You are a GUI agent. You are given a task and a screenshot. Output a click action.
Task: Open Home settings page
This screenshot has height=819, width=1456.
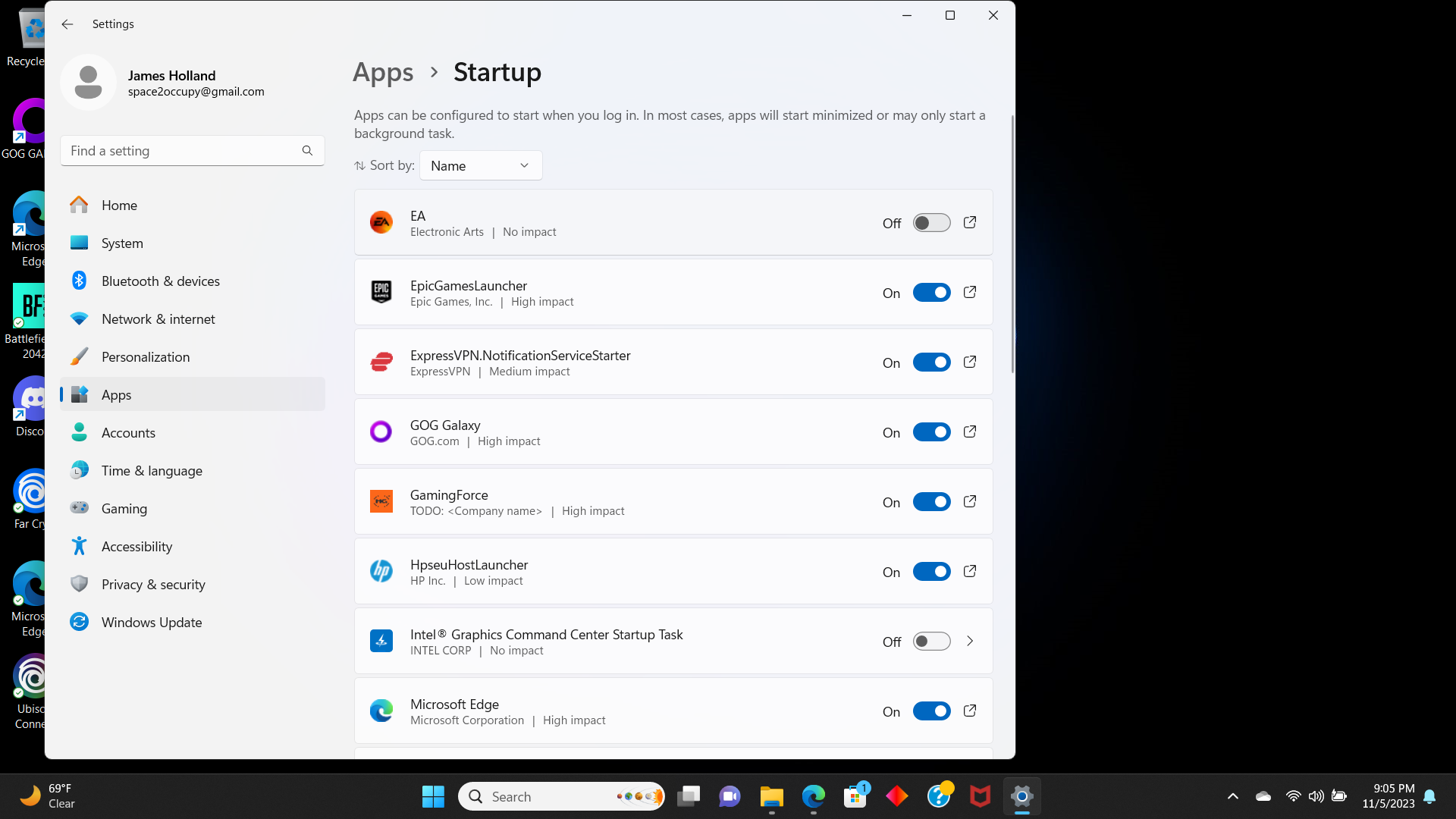pyautogui.click(x=193, y=205)
